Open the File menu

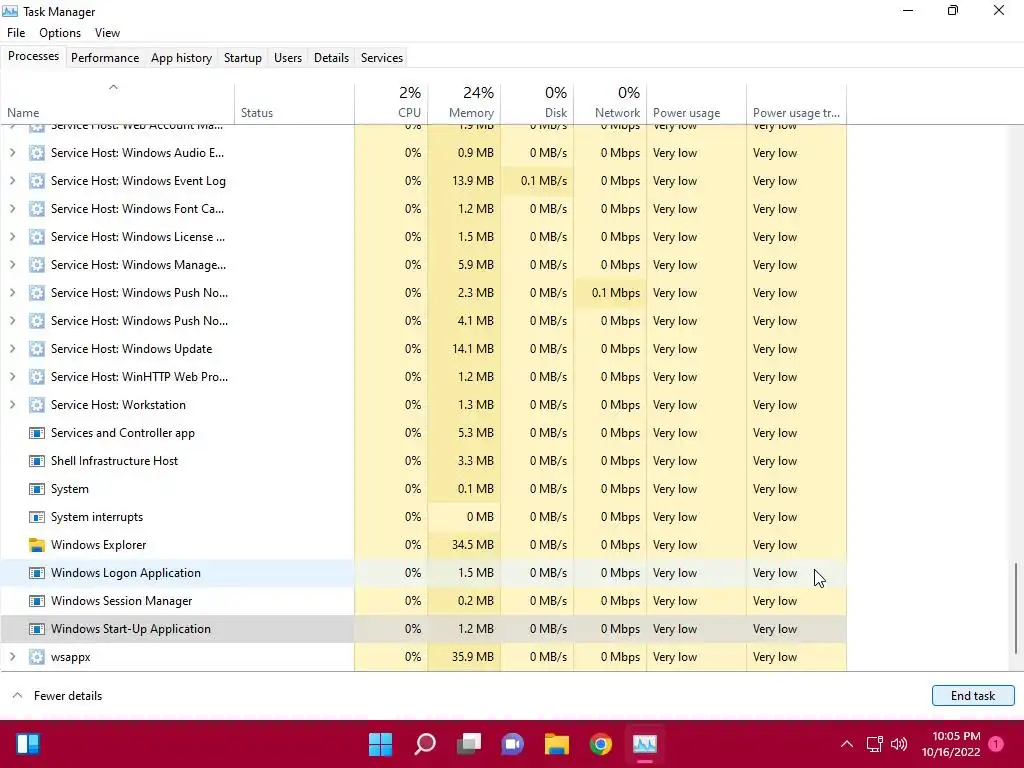(16, 33)
